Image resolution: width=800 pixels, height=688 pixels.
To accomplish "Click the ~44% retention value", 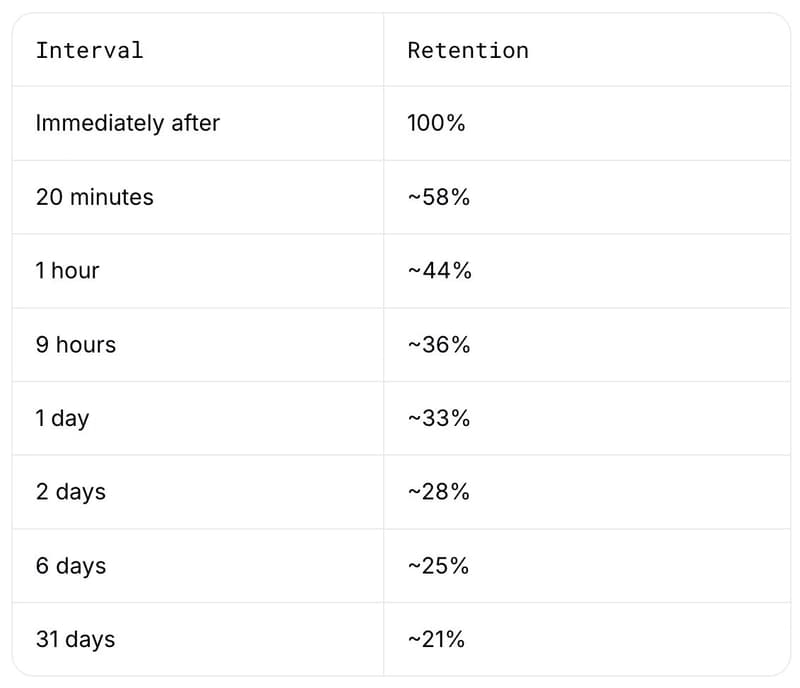I will pyautogui.click(x=439, y=271).
